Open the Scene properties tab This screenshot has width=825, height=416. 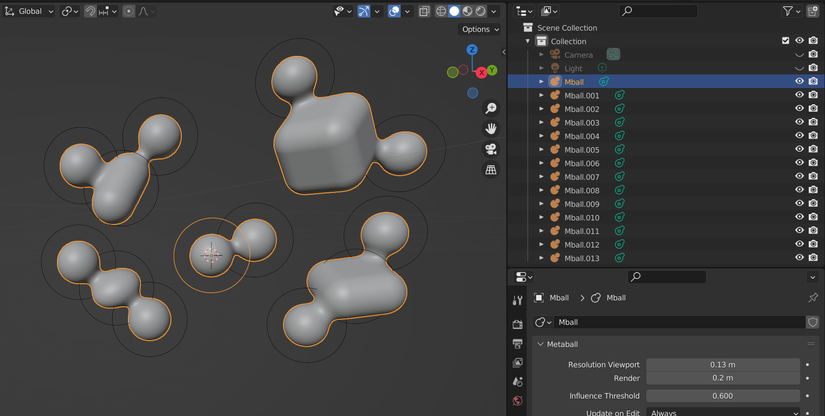(518, 382)
